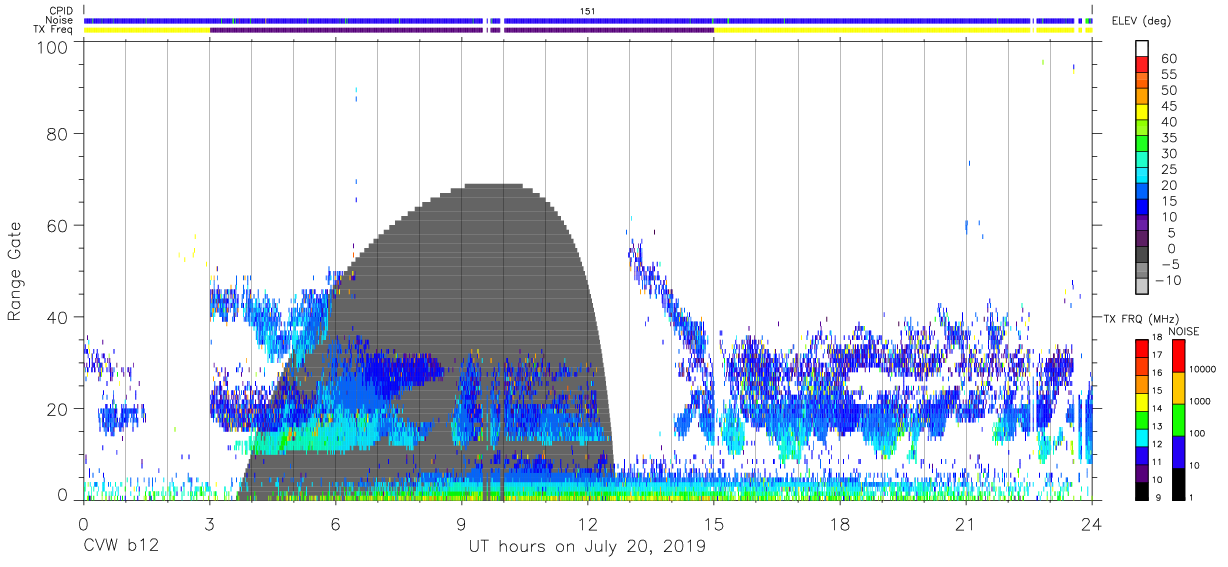Click the 18 MHz red frequency swatch

1143,349
